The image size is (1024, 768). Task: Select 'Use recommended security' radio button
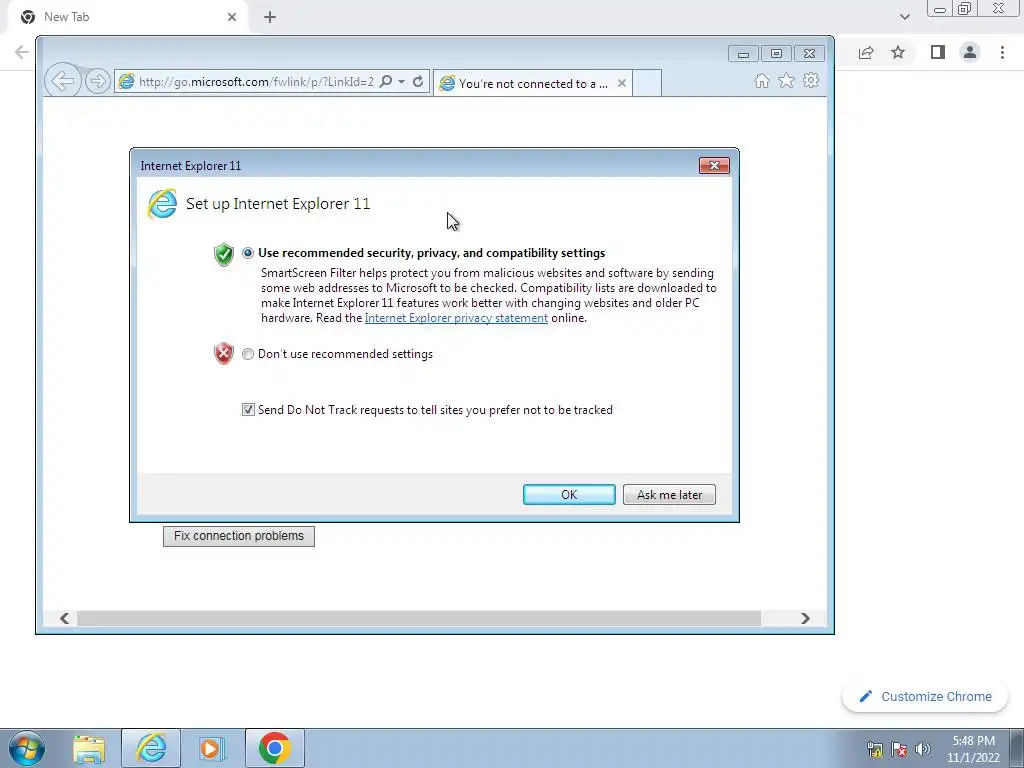click(248, 253)
